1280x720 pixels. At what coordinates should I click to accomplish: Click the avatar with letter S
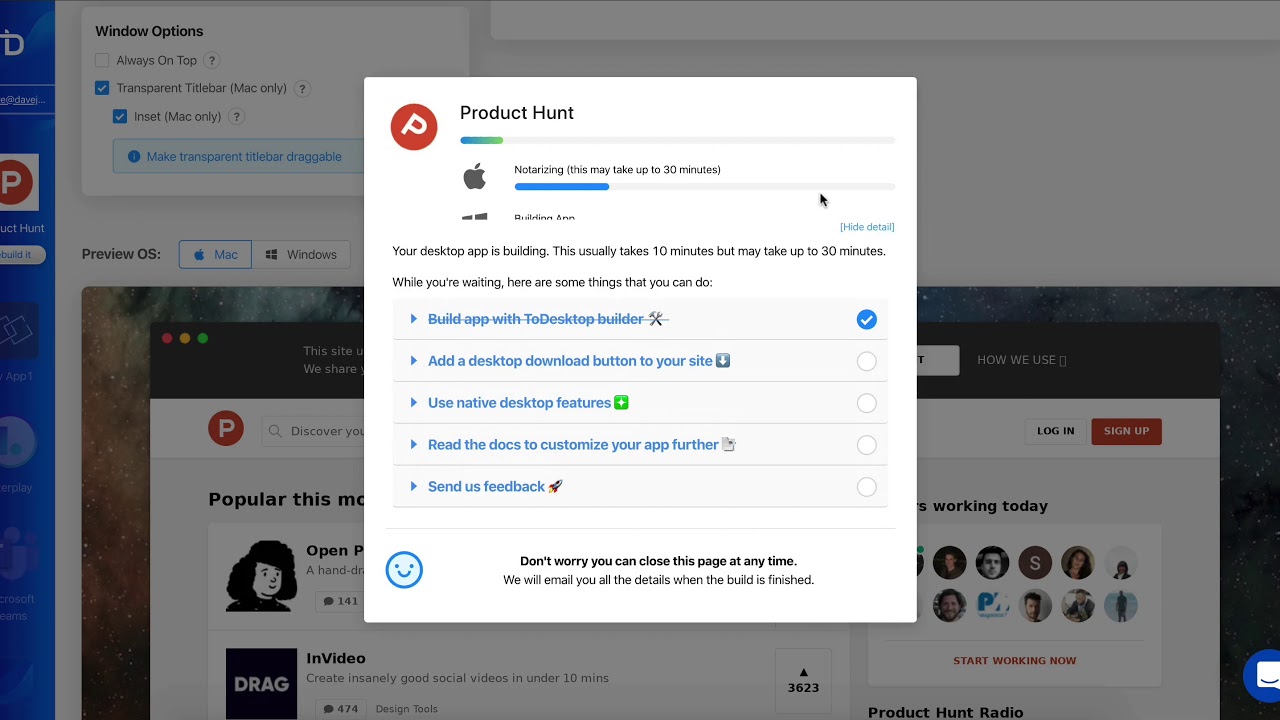pos(1035,563)
